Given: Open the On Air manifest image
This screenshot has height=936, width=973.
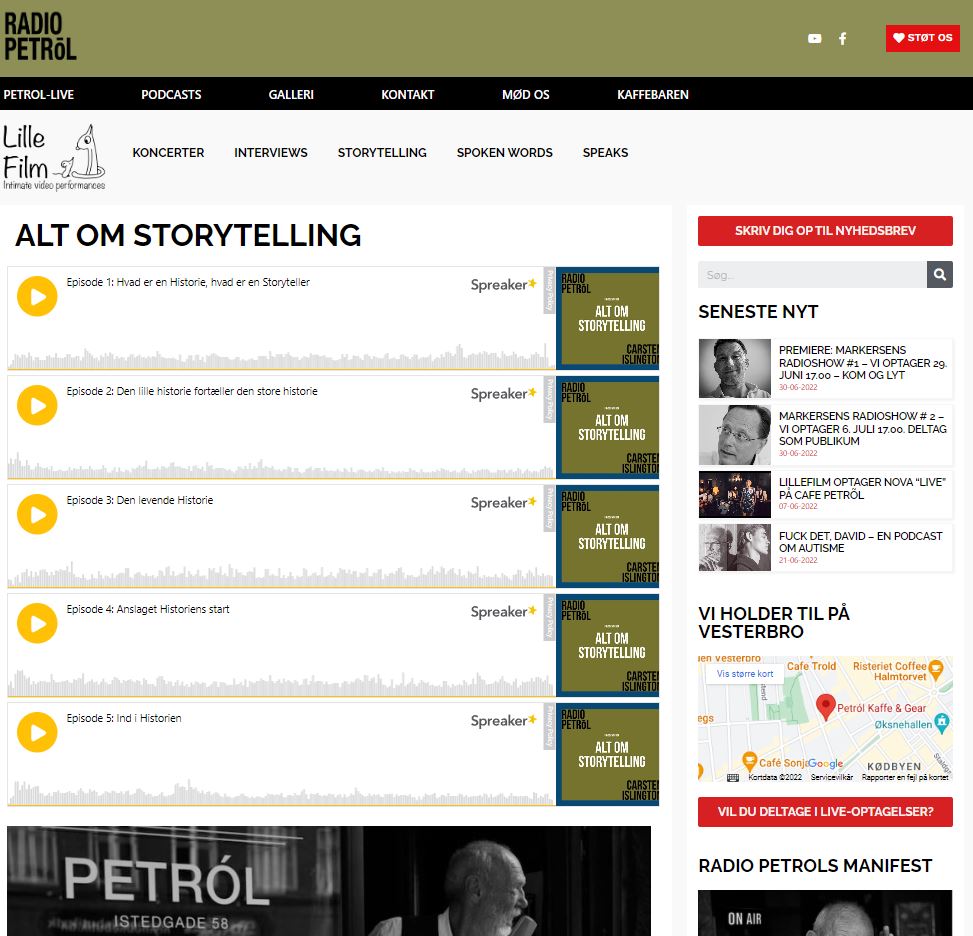Looking at the screenshot, I should tap(825, 913).
